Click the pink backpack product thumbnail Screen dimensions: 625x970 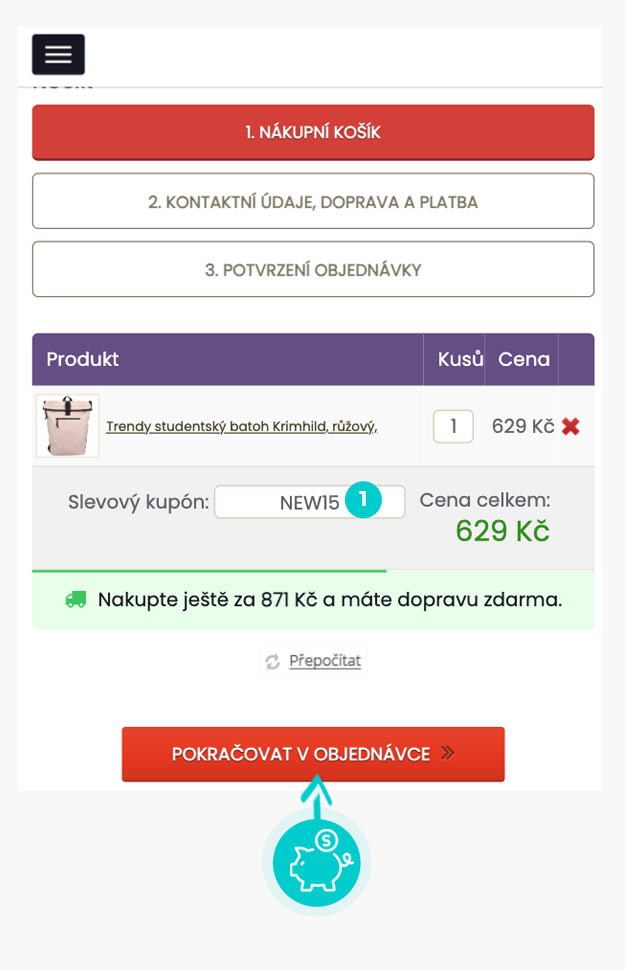click(67, 426)
